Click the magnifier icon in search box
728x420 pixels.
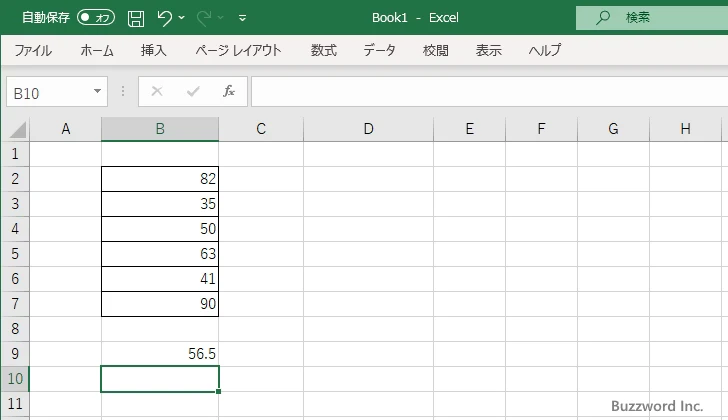(x=603, y=17)
